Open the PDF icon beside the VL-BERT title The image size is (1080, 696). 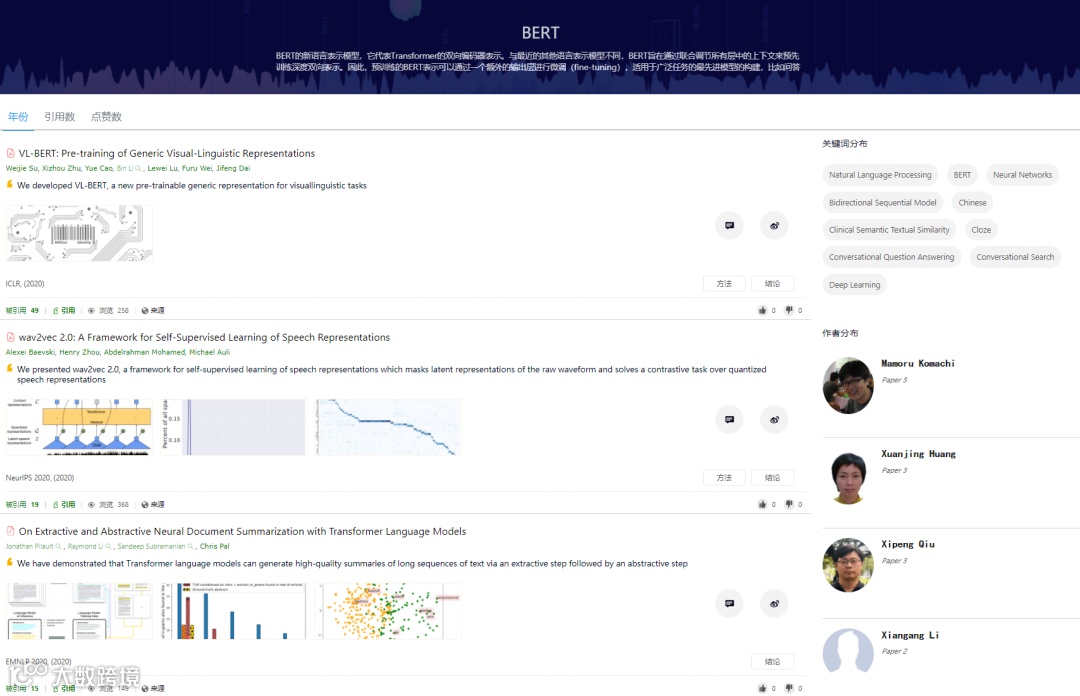[10, 153]
